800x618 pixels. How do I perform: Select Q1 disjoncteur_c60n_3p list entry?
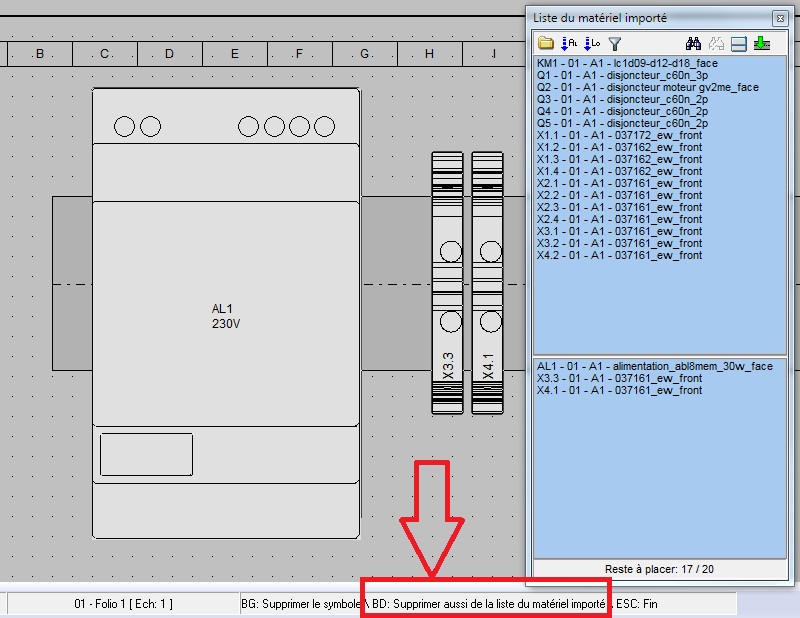[x=626, y=75]
